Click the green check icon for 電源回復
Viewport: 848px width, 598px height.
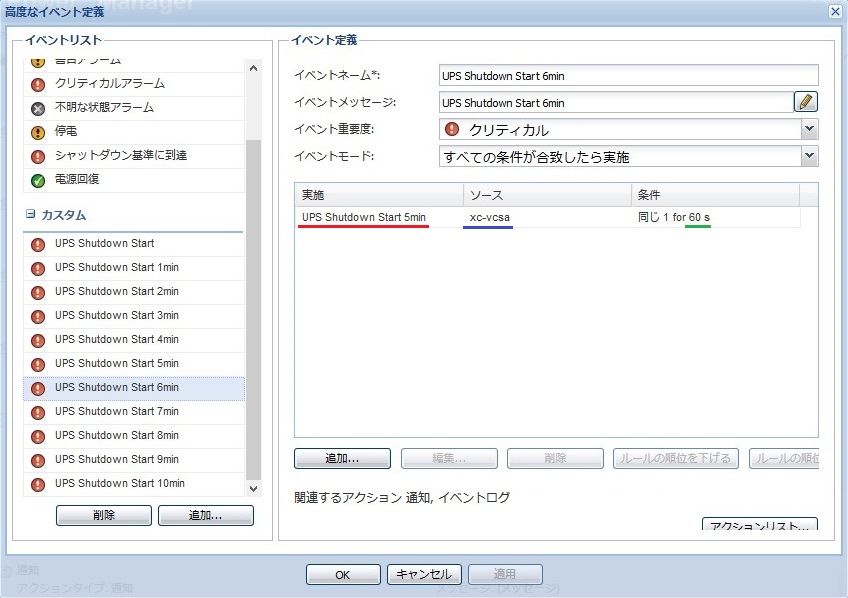pyautogui.click(x=38, y=180)
